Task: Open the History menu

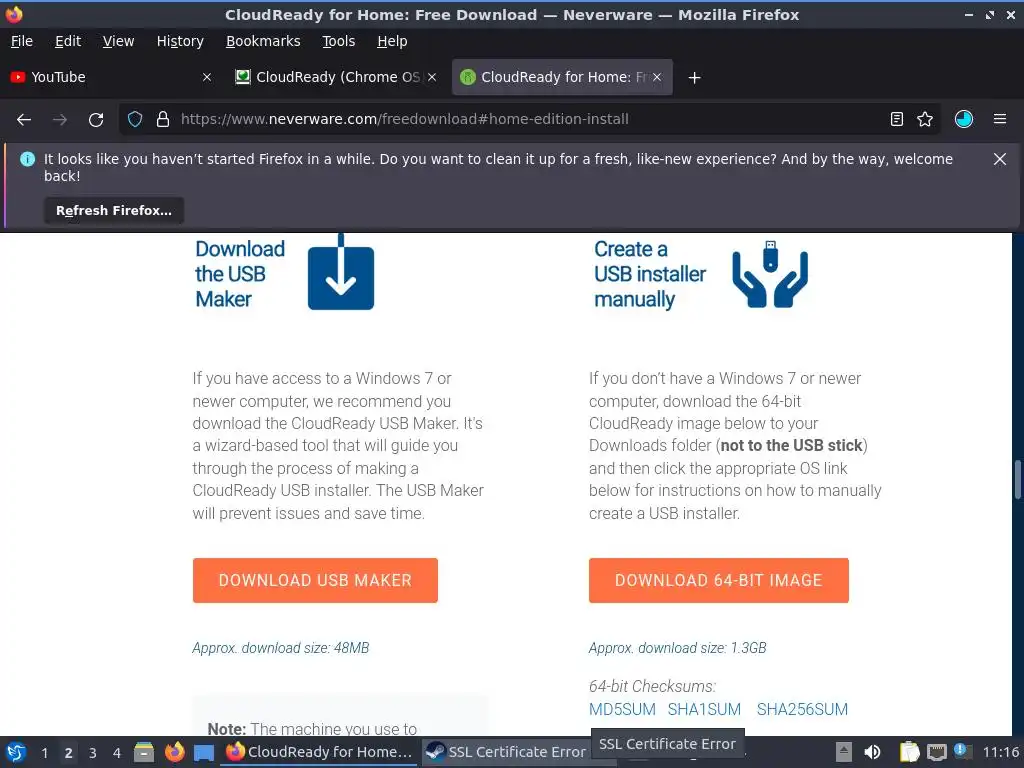Action: 180,41
